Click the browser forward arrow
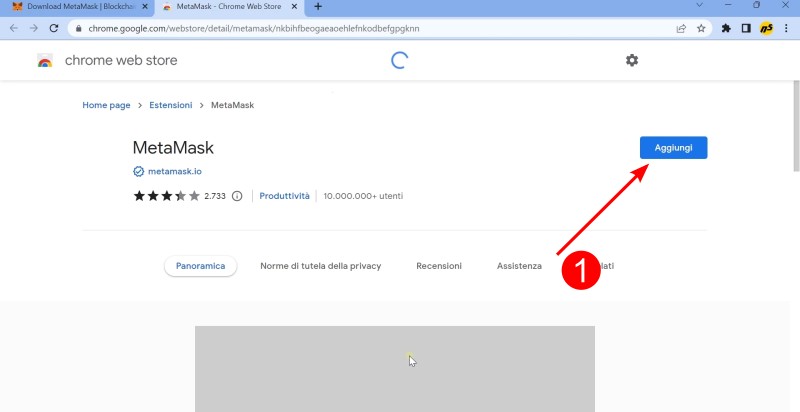Image resolution: width=800 pixels, height=412 pixels. pos(34,29)
